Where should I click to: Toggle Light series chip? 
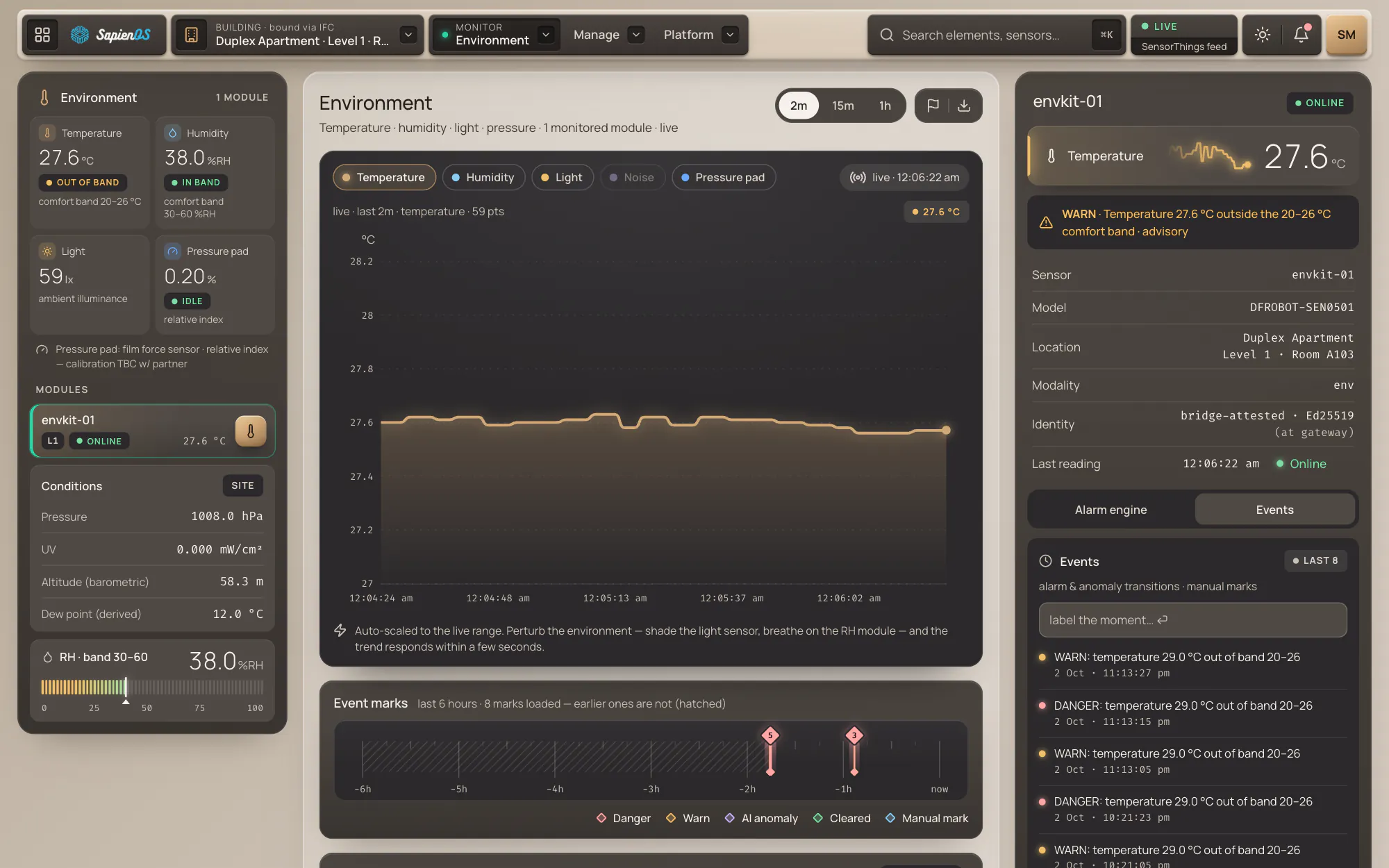coord(562,177)
